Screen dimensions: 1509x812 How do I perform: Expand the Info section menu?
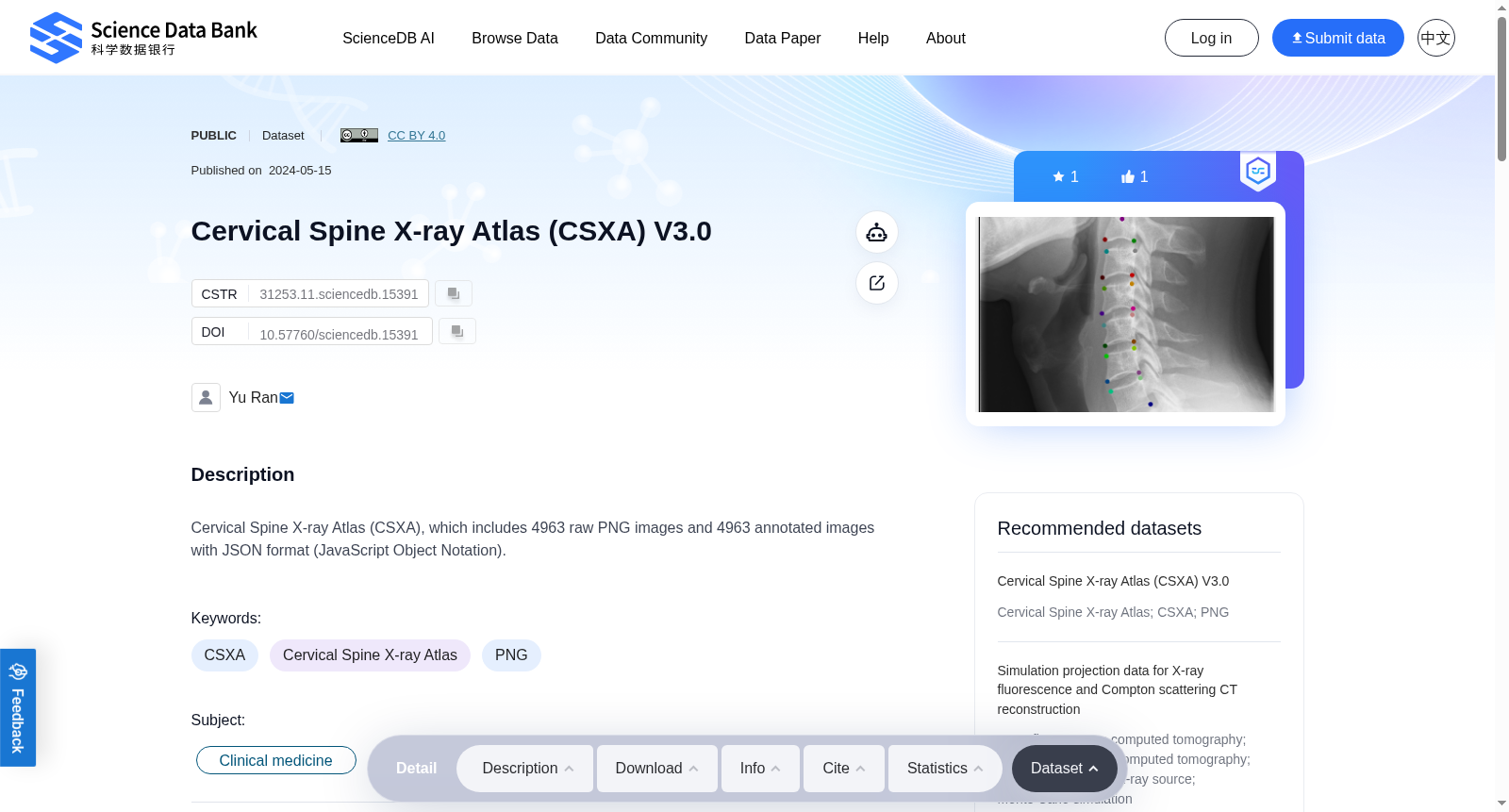(760, 769)
